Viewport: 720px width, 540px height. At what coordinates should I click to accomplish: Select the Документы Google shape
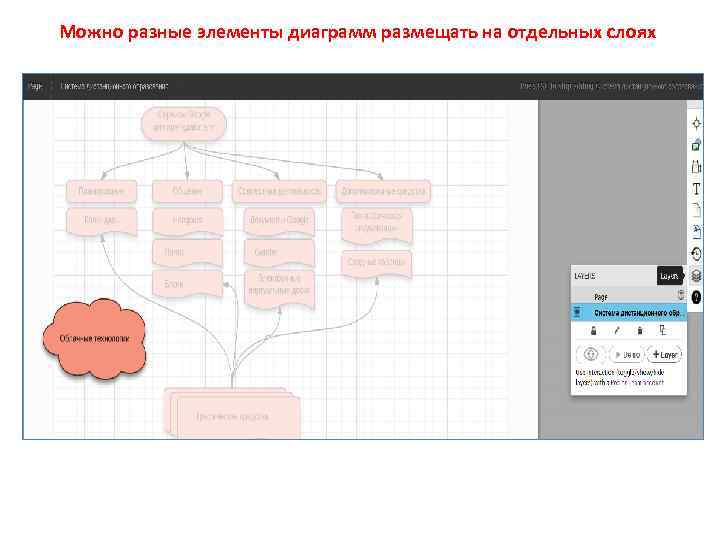(x=279, y=221)
